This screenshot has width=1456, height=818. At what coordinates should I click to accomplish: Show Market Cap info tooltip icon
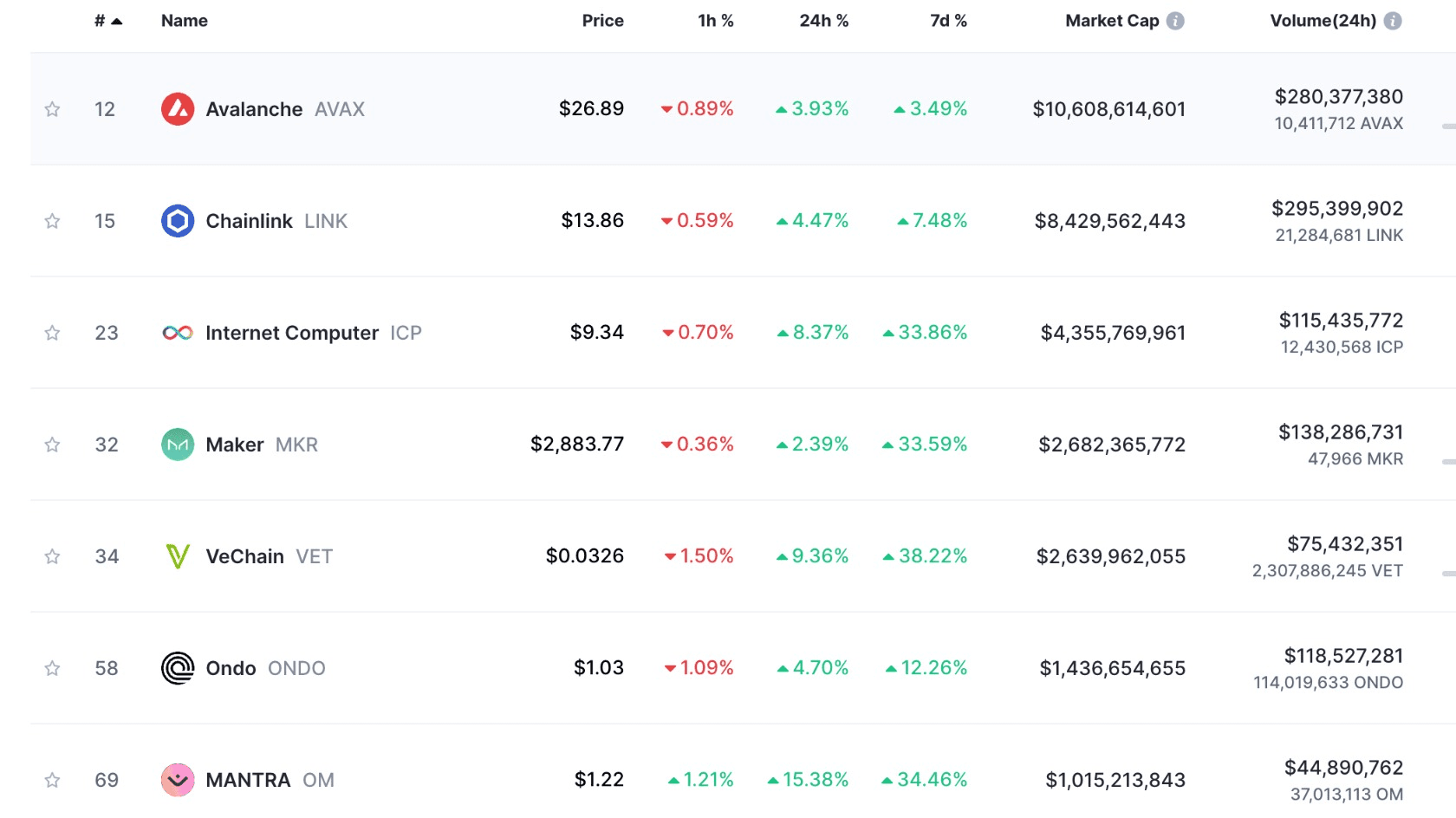point(1175,21)
